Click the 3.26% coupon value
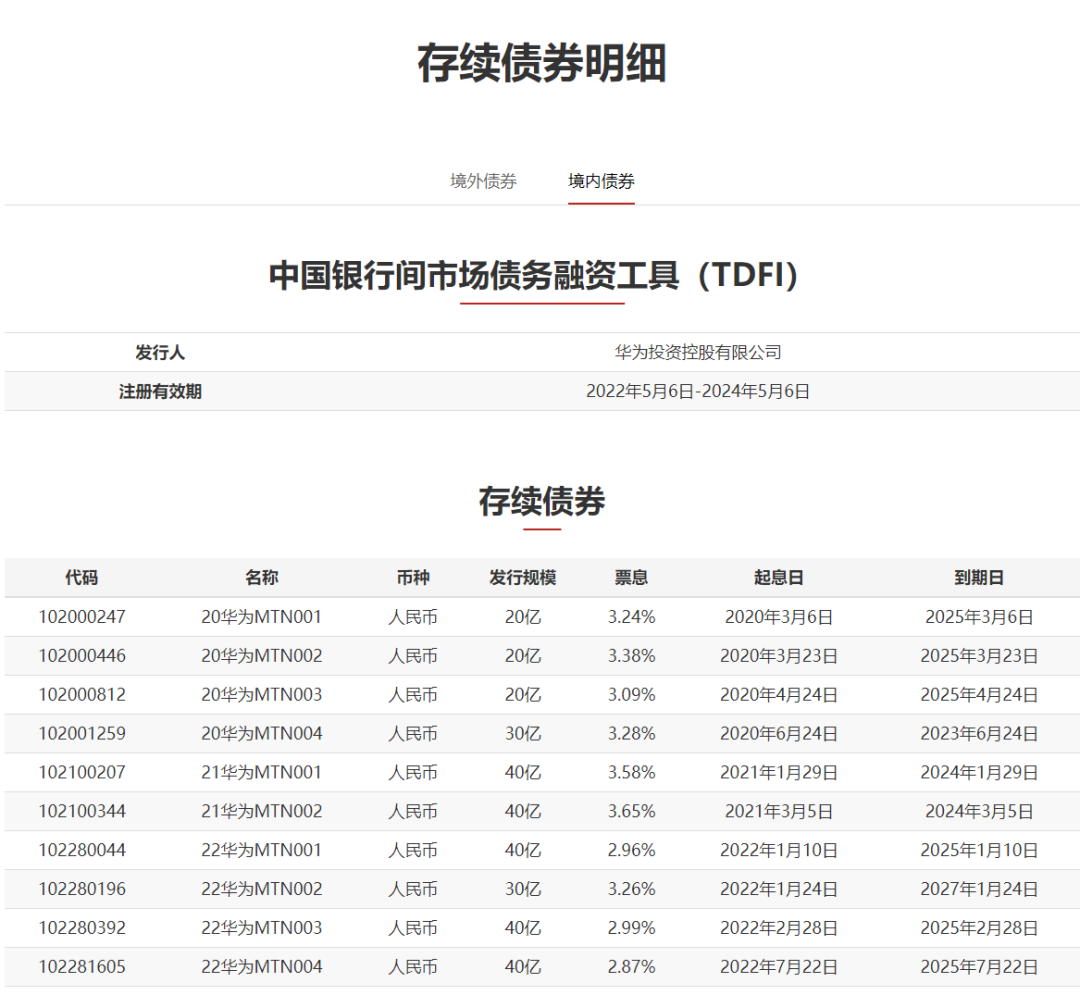1080x995 pixels. pyautogui.click(x=632, y=889)
